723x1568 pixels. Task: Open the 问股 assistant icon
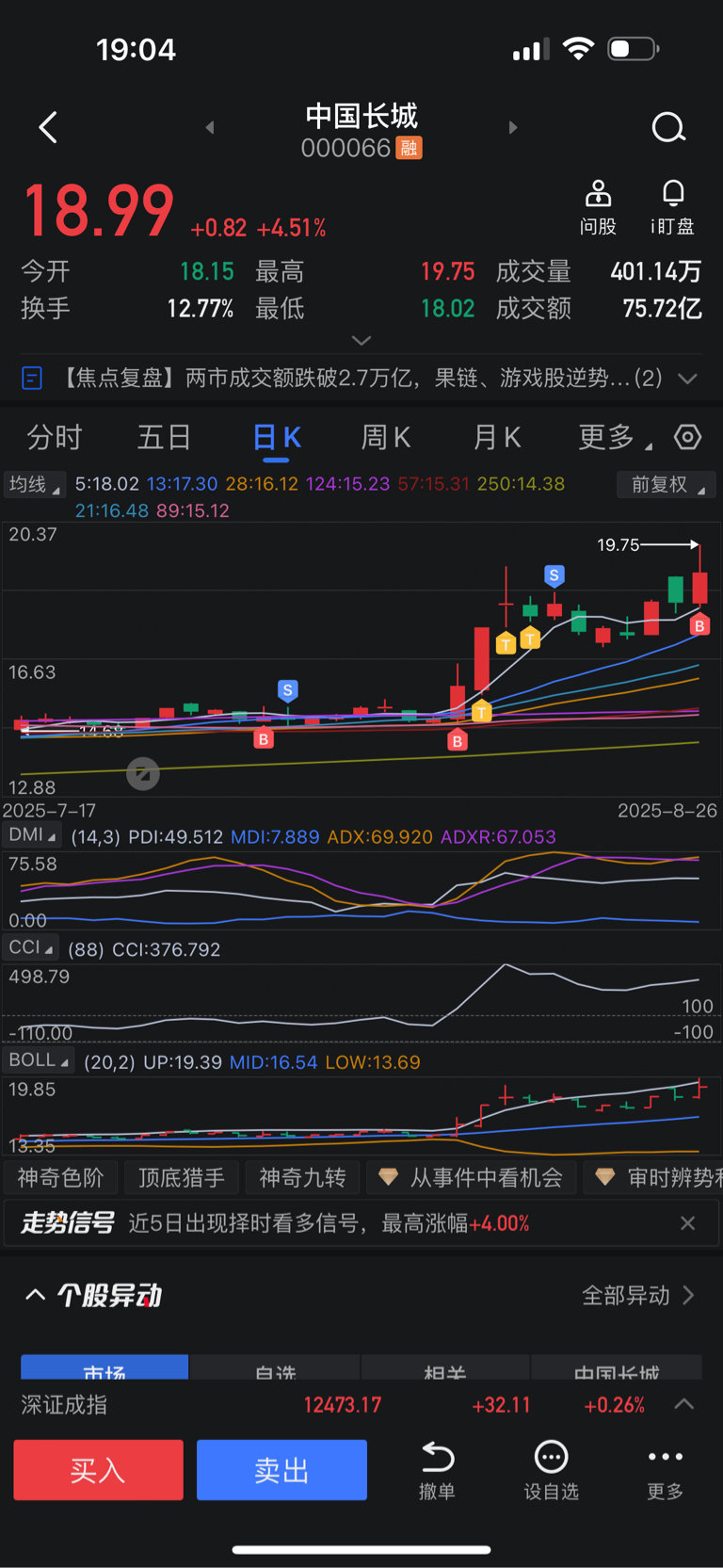coord(598,207)
